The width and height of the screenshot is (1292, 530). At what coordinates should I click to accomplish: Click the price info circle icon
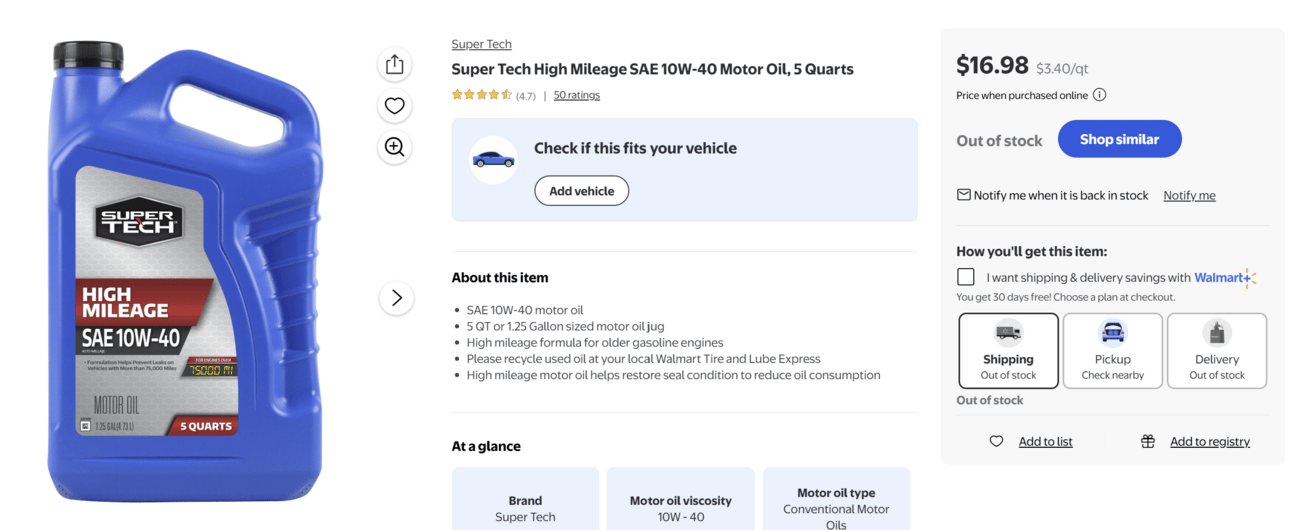1099,95
